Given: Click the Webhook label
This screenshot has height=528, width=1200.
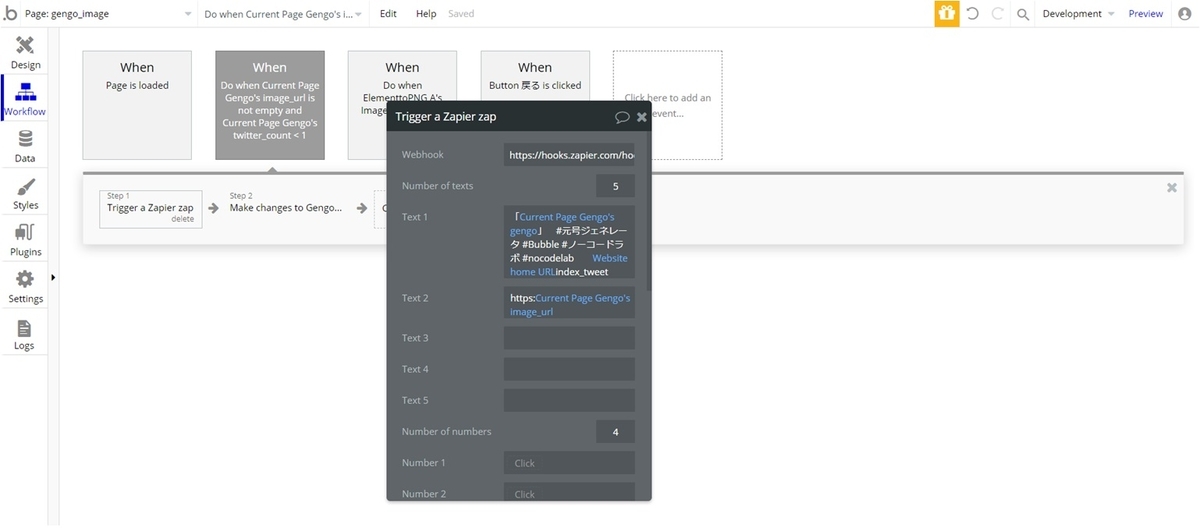Looking at the screenshot, I should tap(422, 155).
